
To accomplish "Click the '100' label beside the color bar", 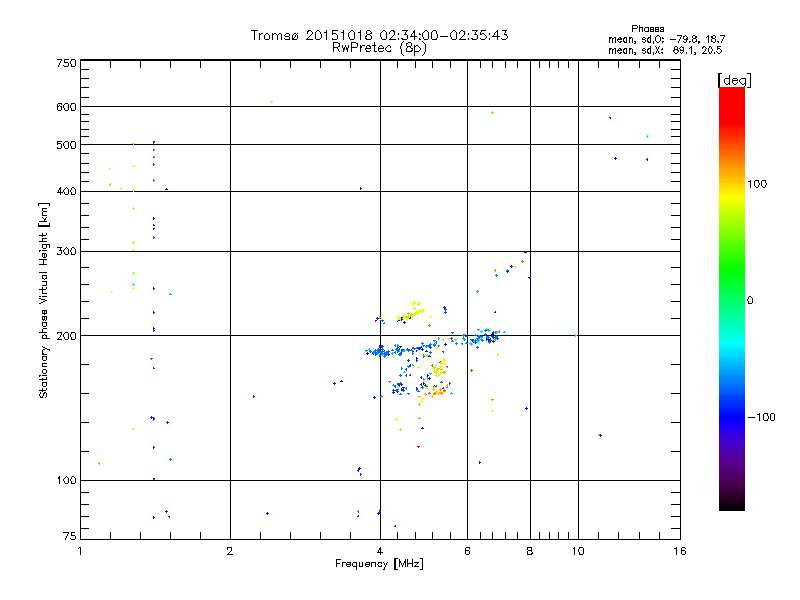I will click(757, 184).
